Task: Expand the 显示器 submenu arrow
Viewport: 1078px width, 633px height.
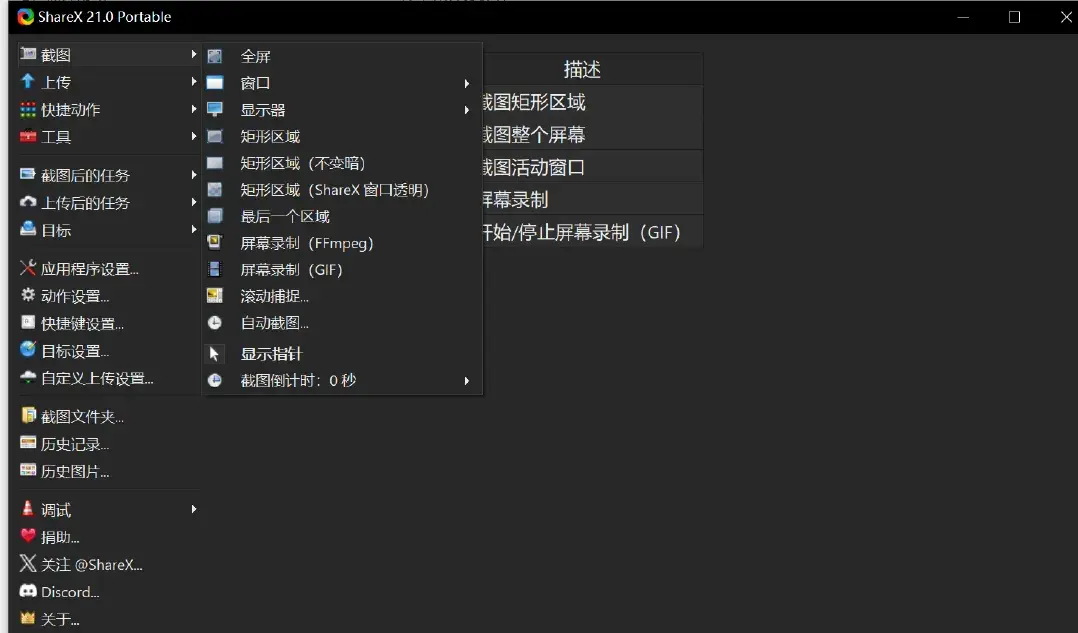Action: (467, 110)
